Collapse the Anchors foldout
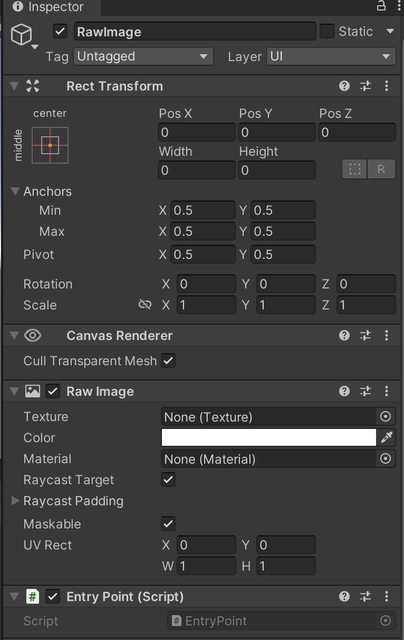 15,191
